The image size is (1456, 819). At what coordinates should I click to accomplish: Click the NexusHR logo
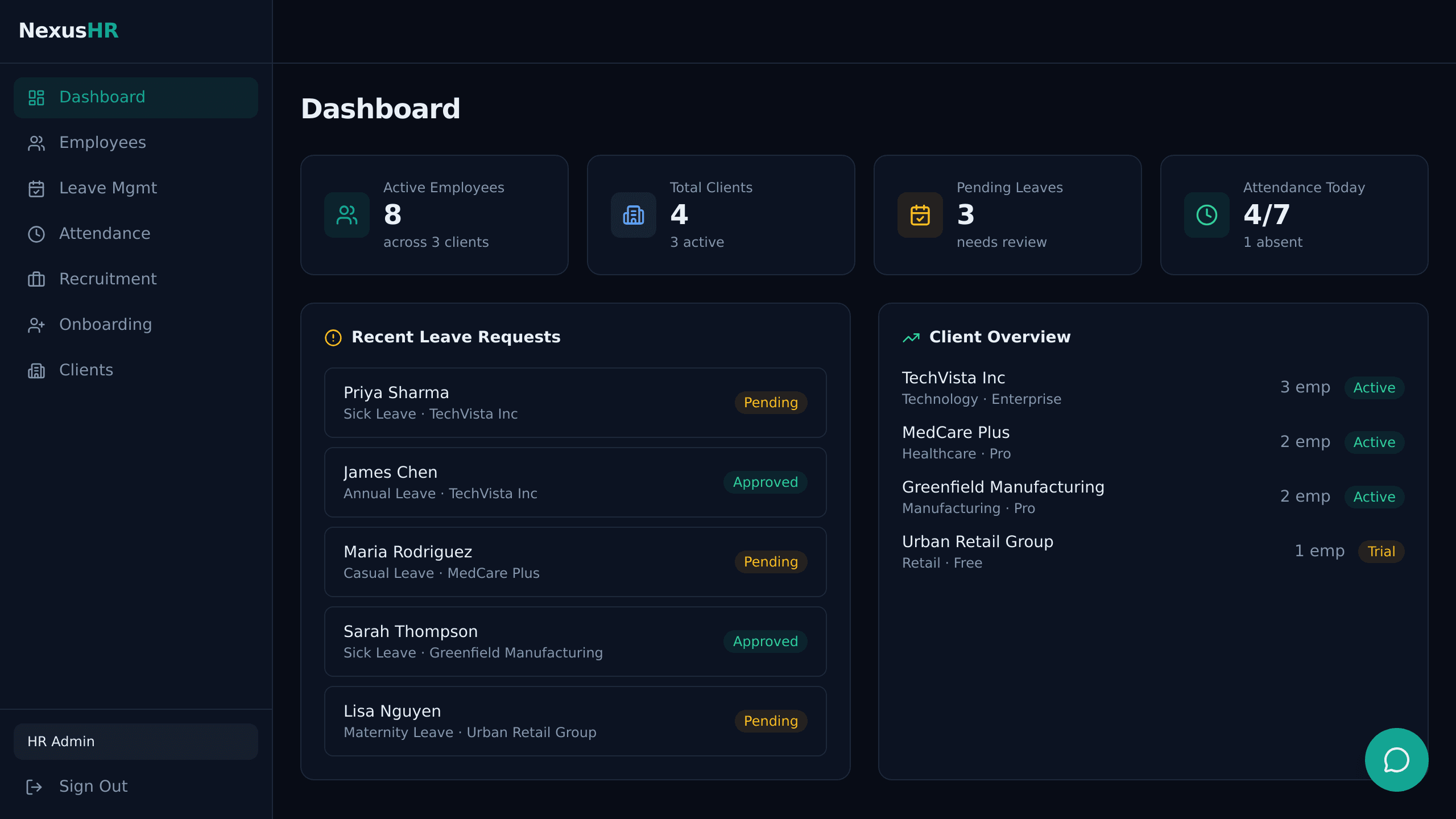tap(69, 30)
